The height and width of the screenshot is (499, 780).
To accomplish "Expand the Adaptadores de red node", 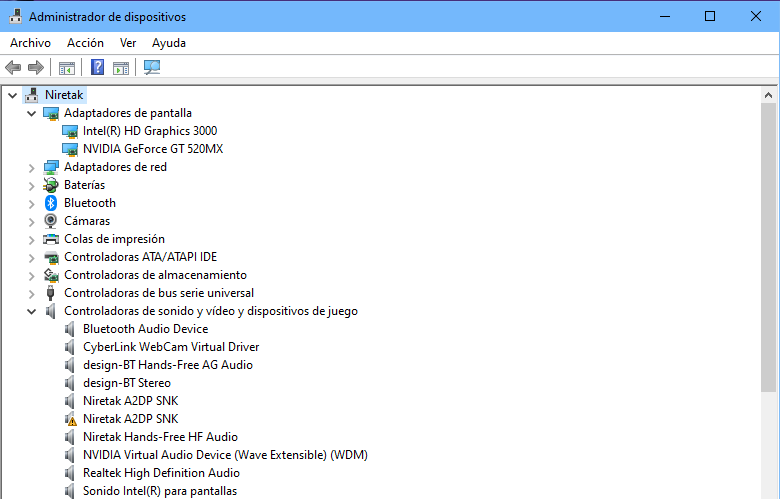I will pyautogui.click(x=31, y=168).
